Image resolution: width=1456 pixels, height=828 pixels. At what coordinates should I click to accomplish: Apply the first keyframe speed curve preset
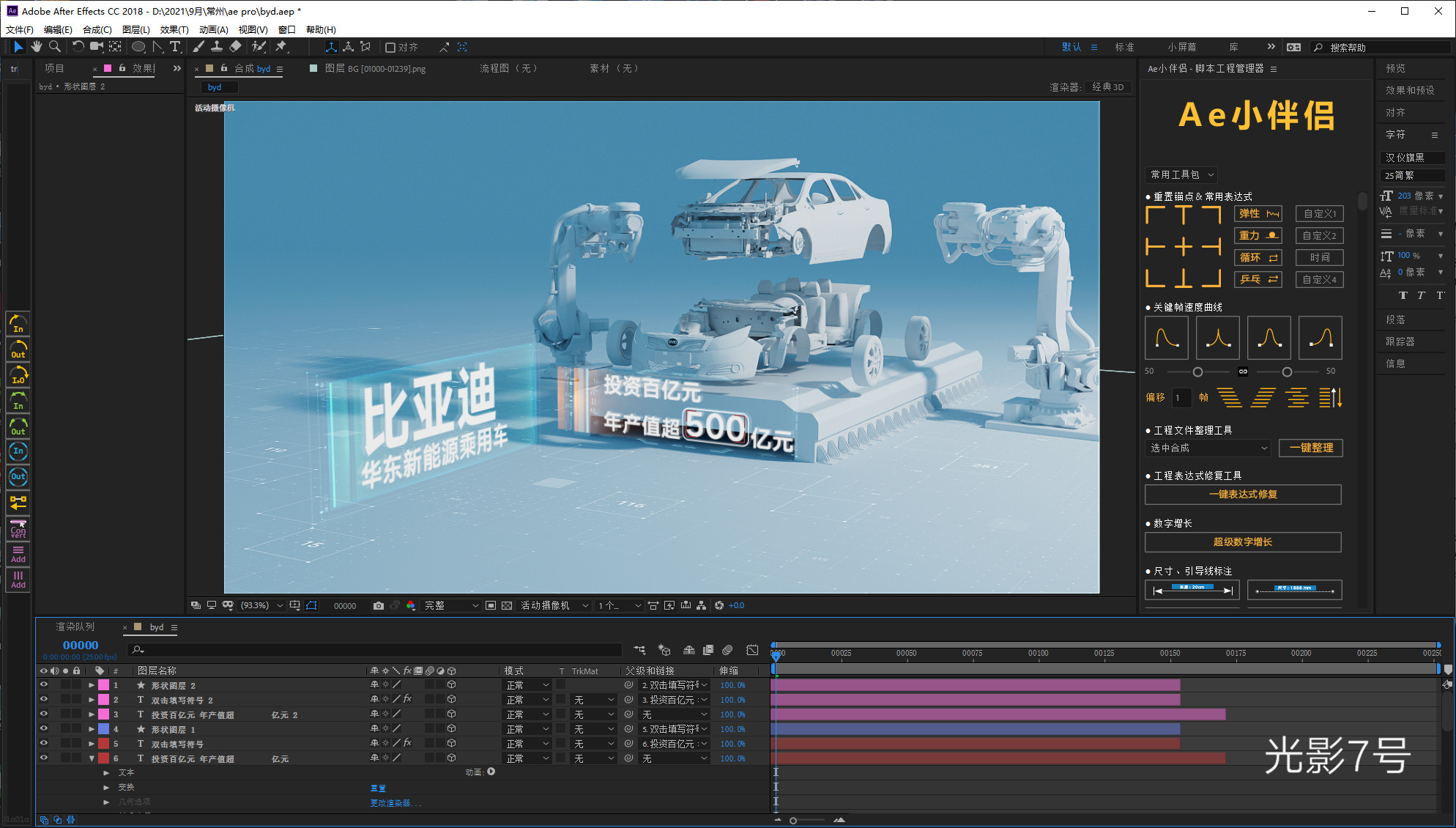click(1167, 338)
